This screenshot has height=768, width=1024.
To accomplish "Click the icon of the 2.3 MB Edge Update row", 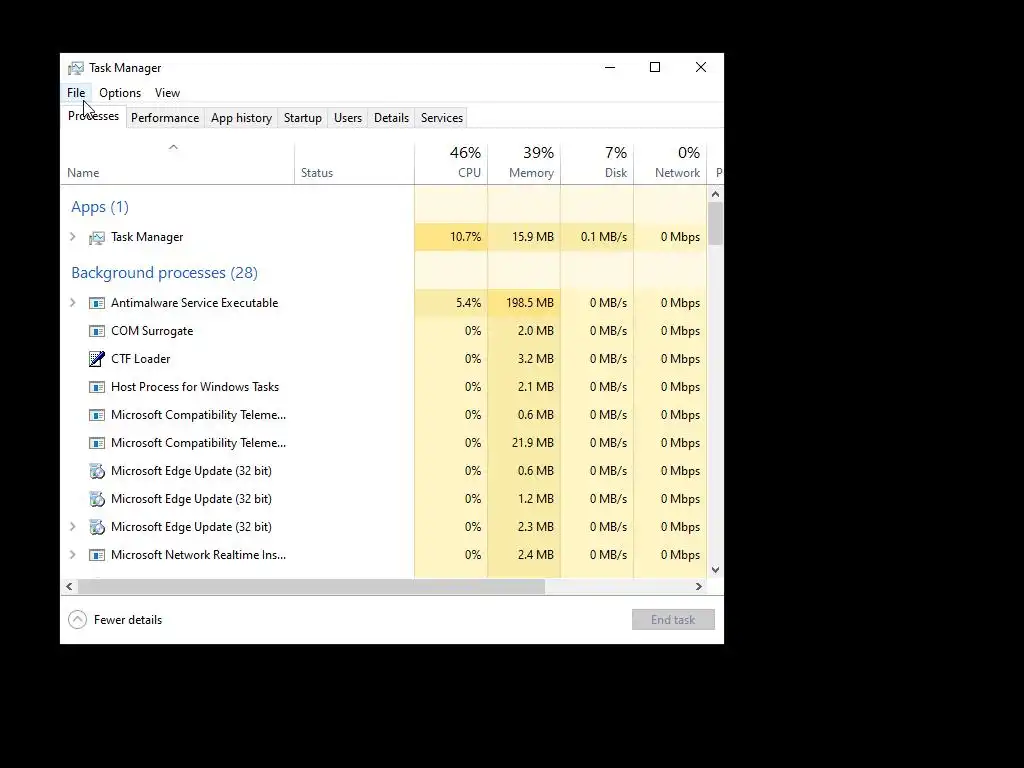I will 97,527.
